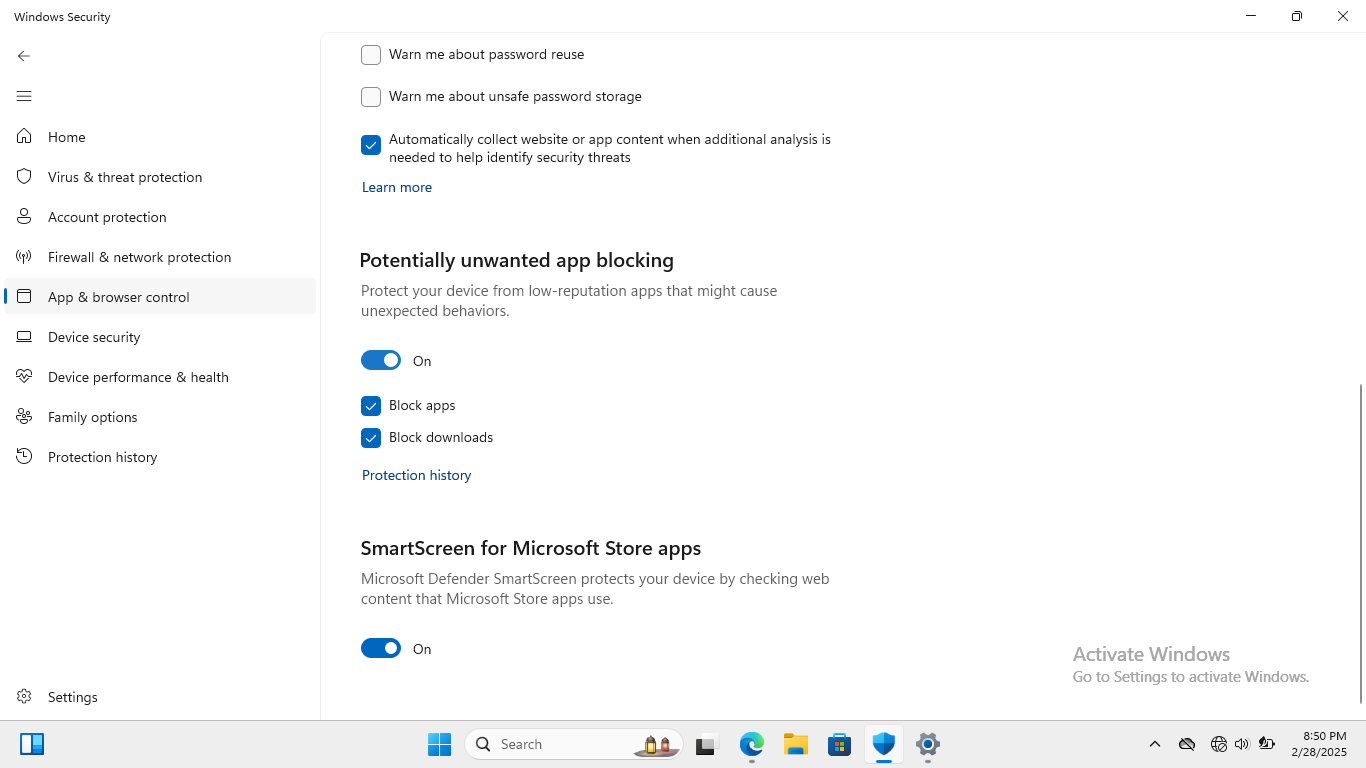Open Virus & threat protection section
Viewport: 1366px width, 768px height.
pyautogui.click(x=123, y=177)
